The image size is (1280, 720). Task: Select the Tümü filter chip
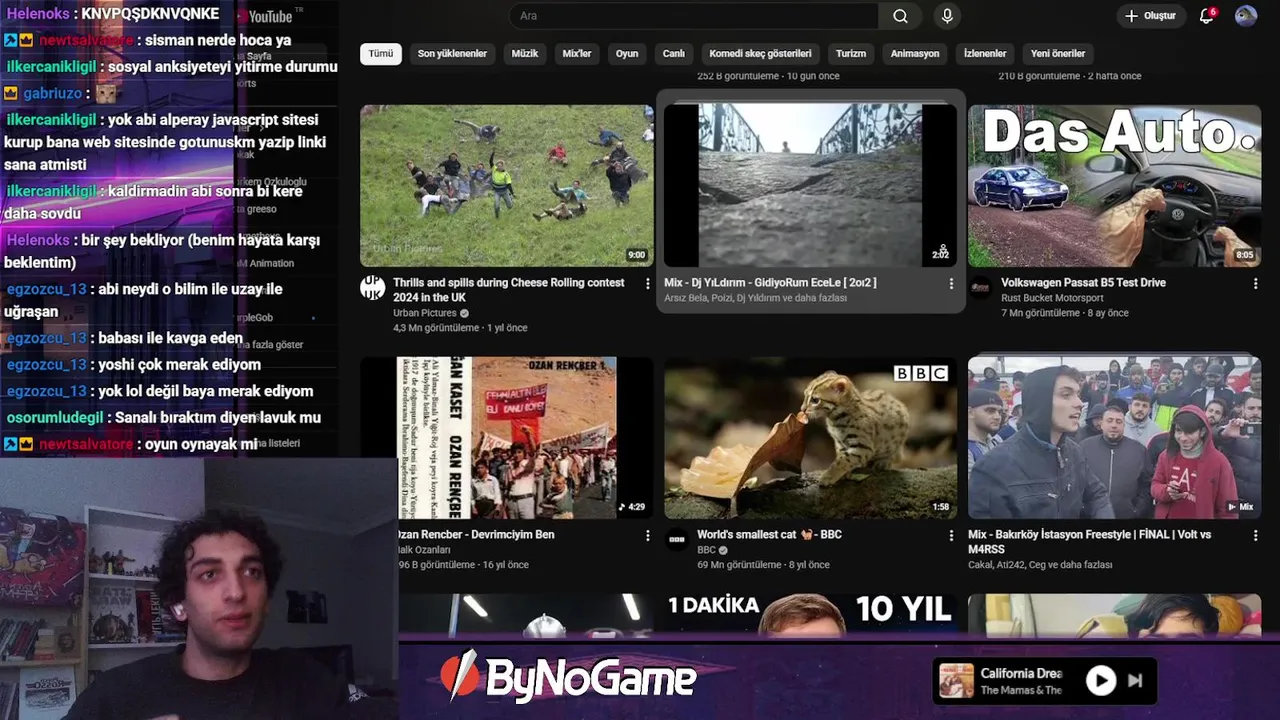click(381, 54)
